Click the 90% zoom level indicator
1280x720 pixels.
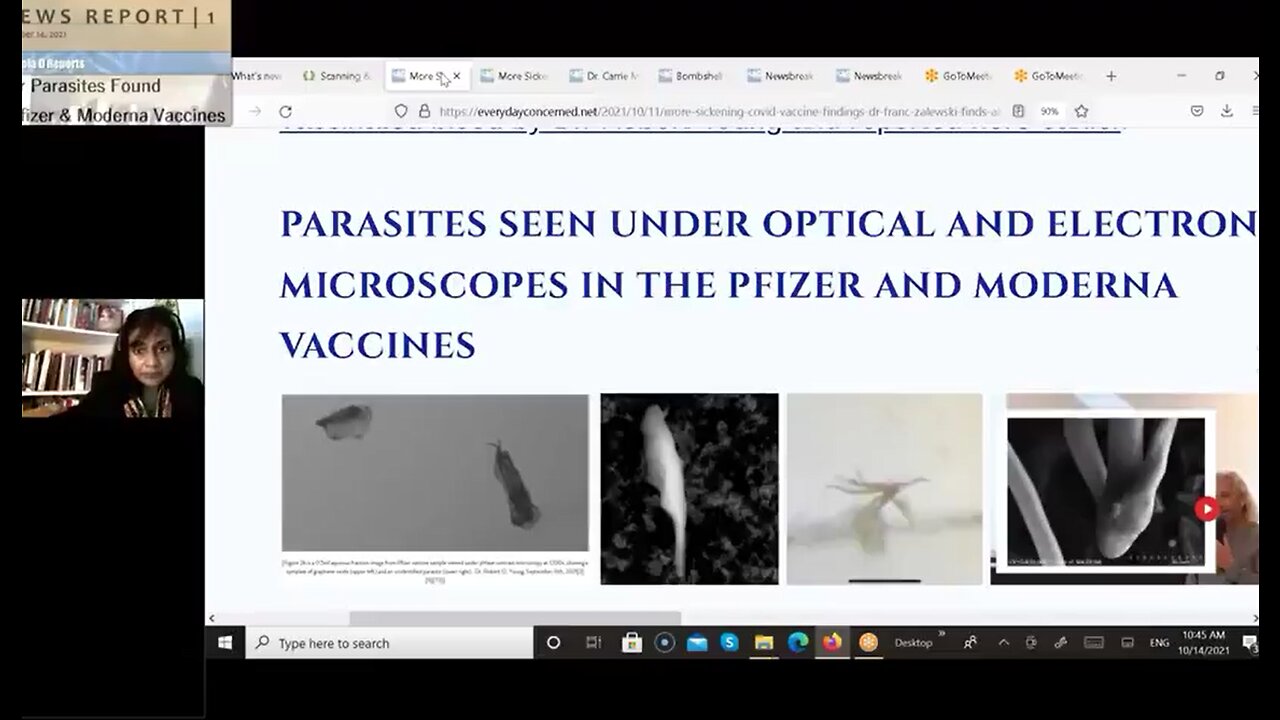pos(1049,112)
